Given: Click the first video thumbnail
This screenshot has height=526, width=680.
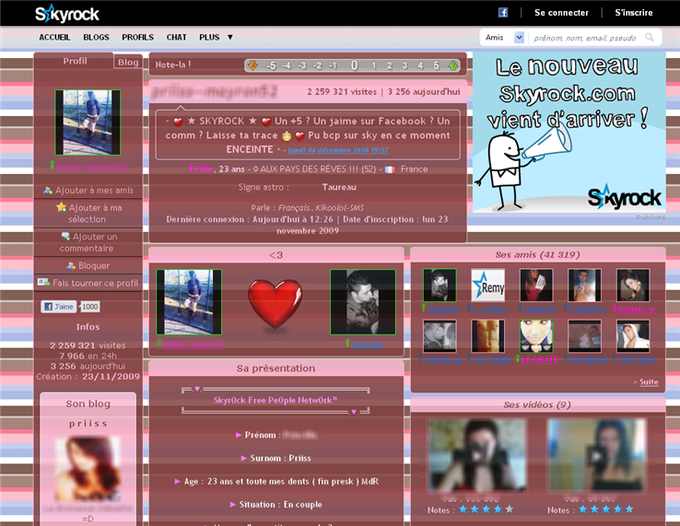Looking at the screenshot, I should click(x=477, y=455).
